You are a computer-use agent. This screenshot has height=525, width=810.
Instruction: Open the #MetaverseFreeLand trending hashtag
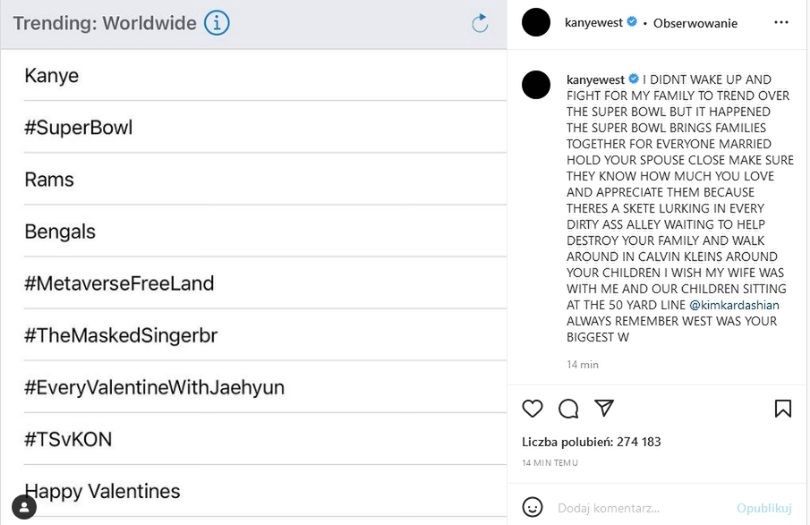pyautogui.click(x=119, y=284)
